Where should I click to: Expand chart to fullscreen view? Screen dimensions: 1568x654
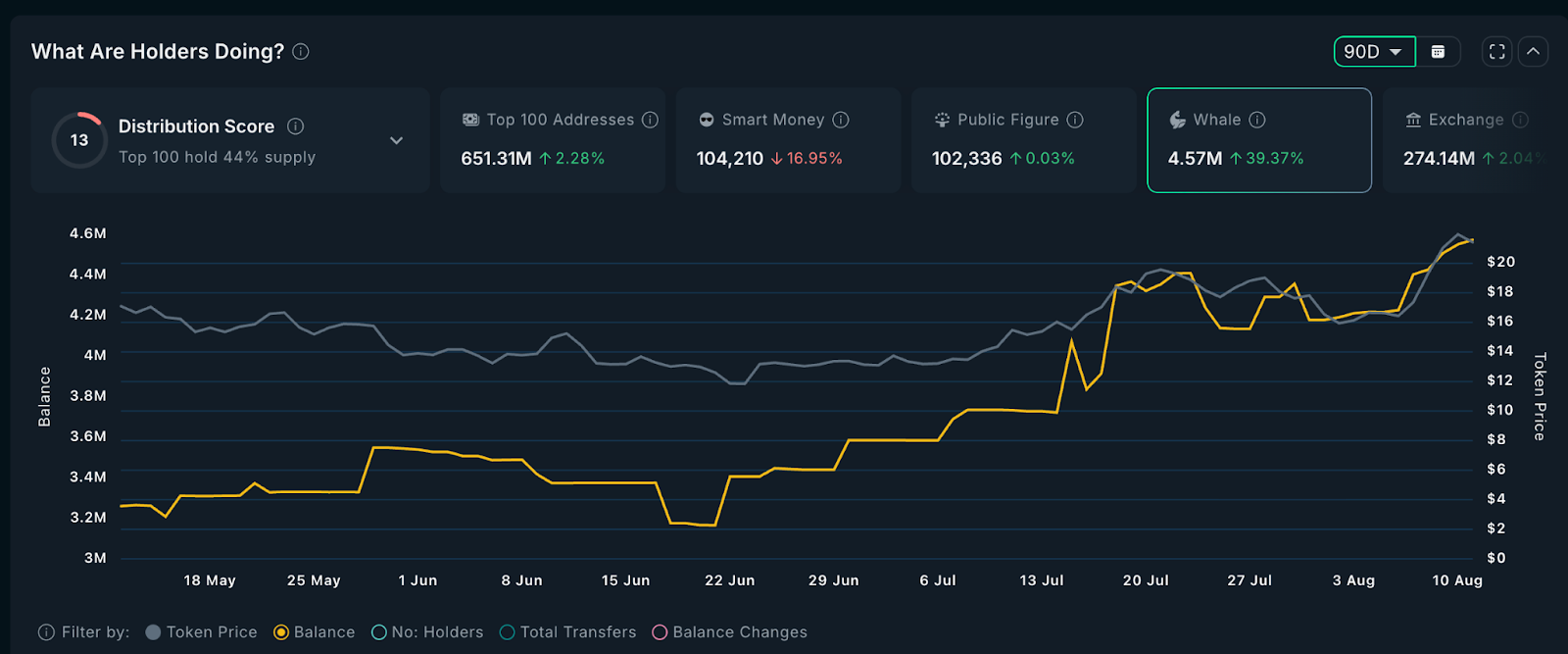click(x=1496, y=52)
